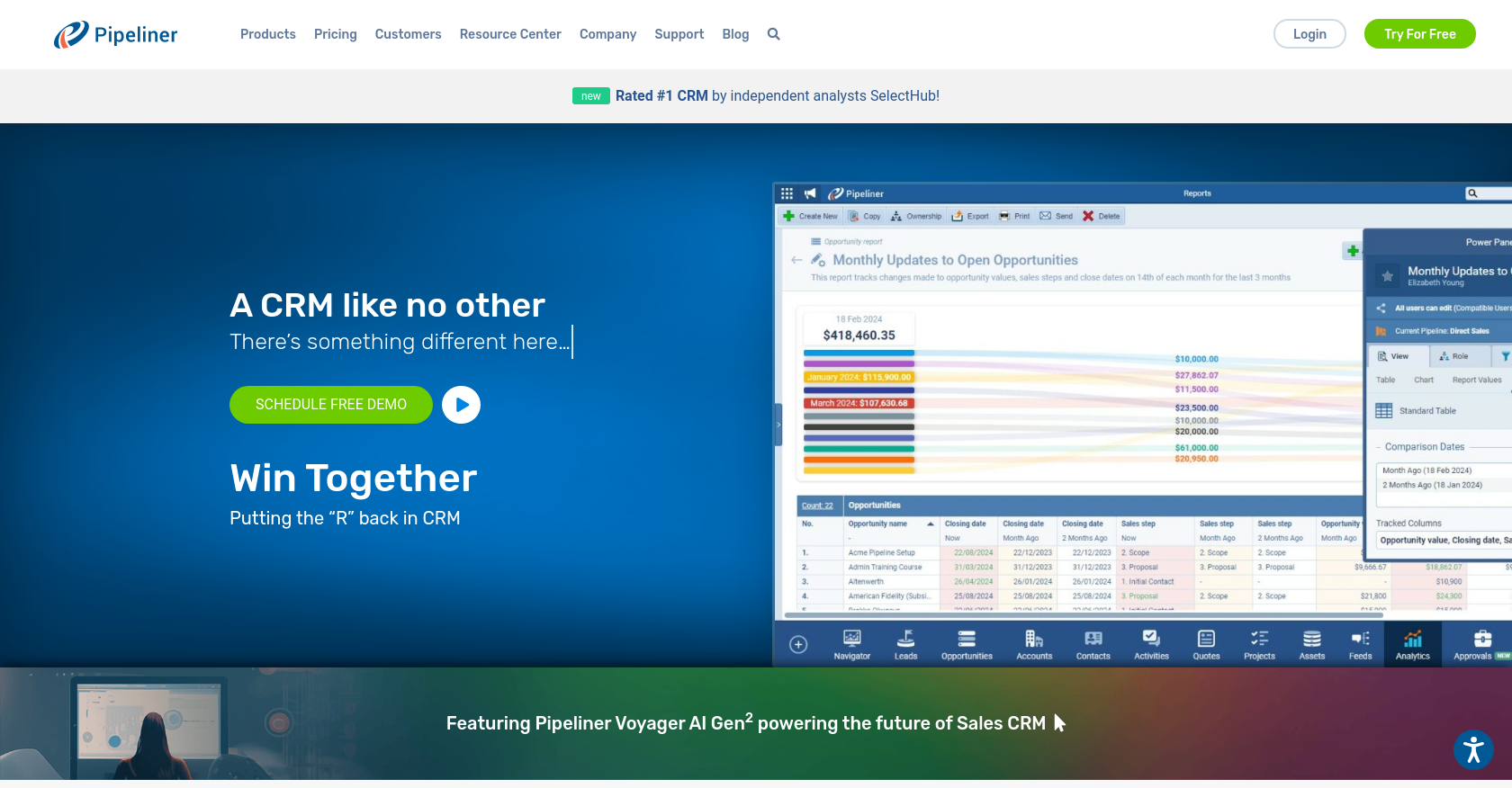Click Create New in report toolbar

coord(810,216)
